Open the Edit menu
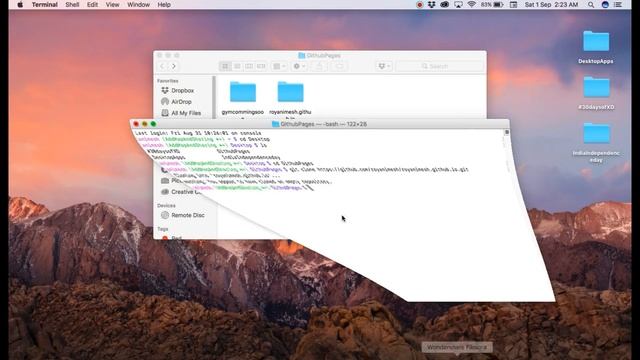Viewport: 640px width, 360px height. click(92, 5)
